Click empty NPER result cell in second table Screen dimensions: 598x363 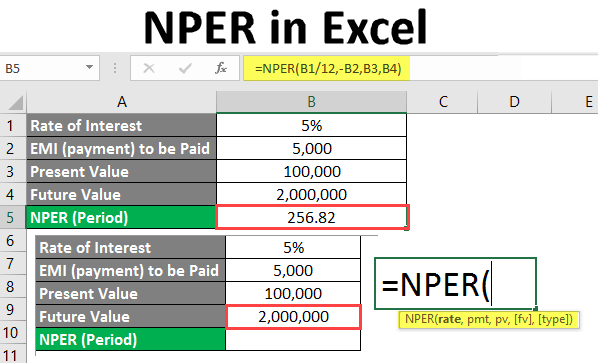pos(293,339)
